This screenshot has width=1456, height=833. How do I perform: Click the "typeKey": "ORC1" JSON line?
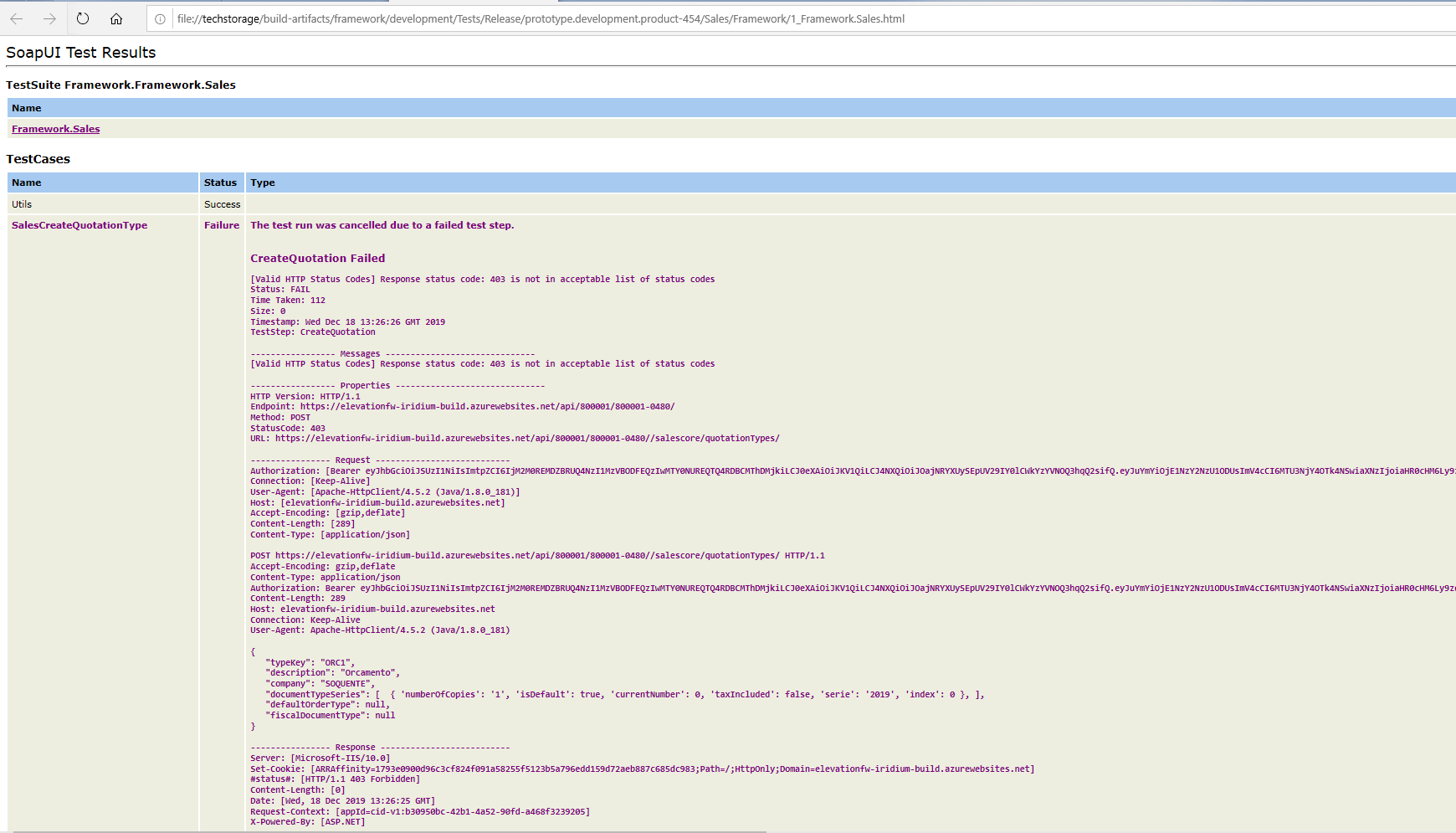point(310,663)
